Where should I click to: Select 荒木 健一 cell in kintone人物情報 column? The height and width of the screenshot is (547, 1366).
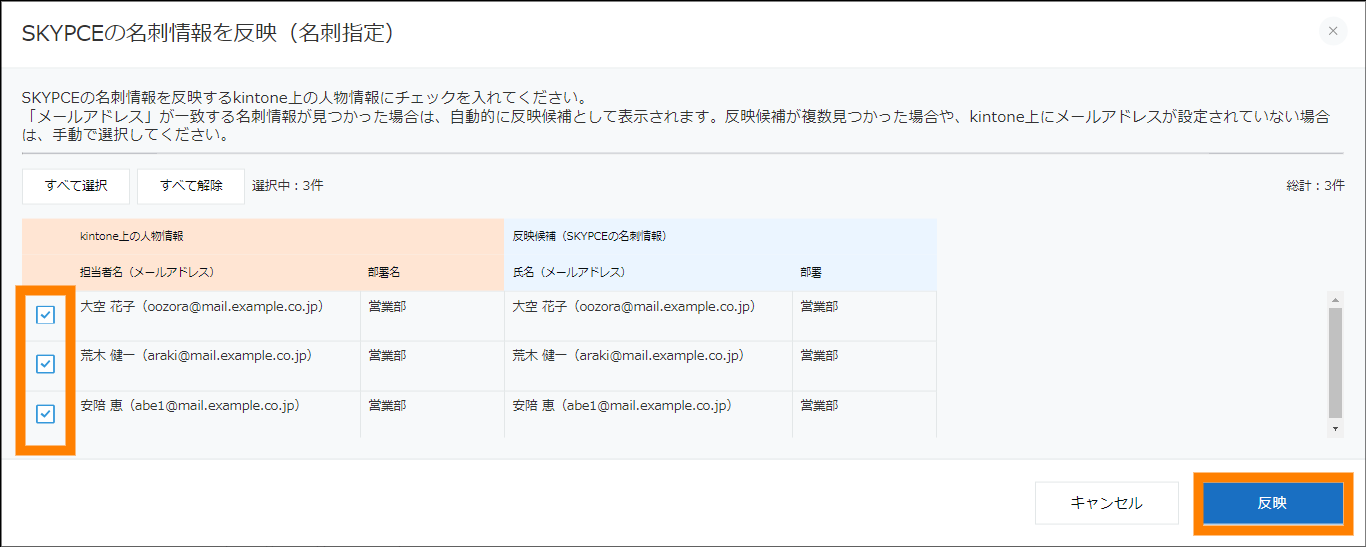point(195,356)
